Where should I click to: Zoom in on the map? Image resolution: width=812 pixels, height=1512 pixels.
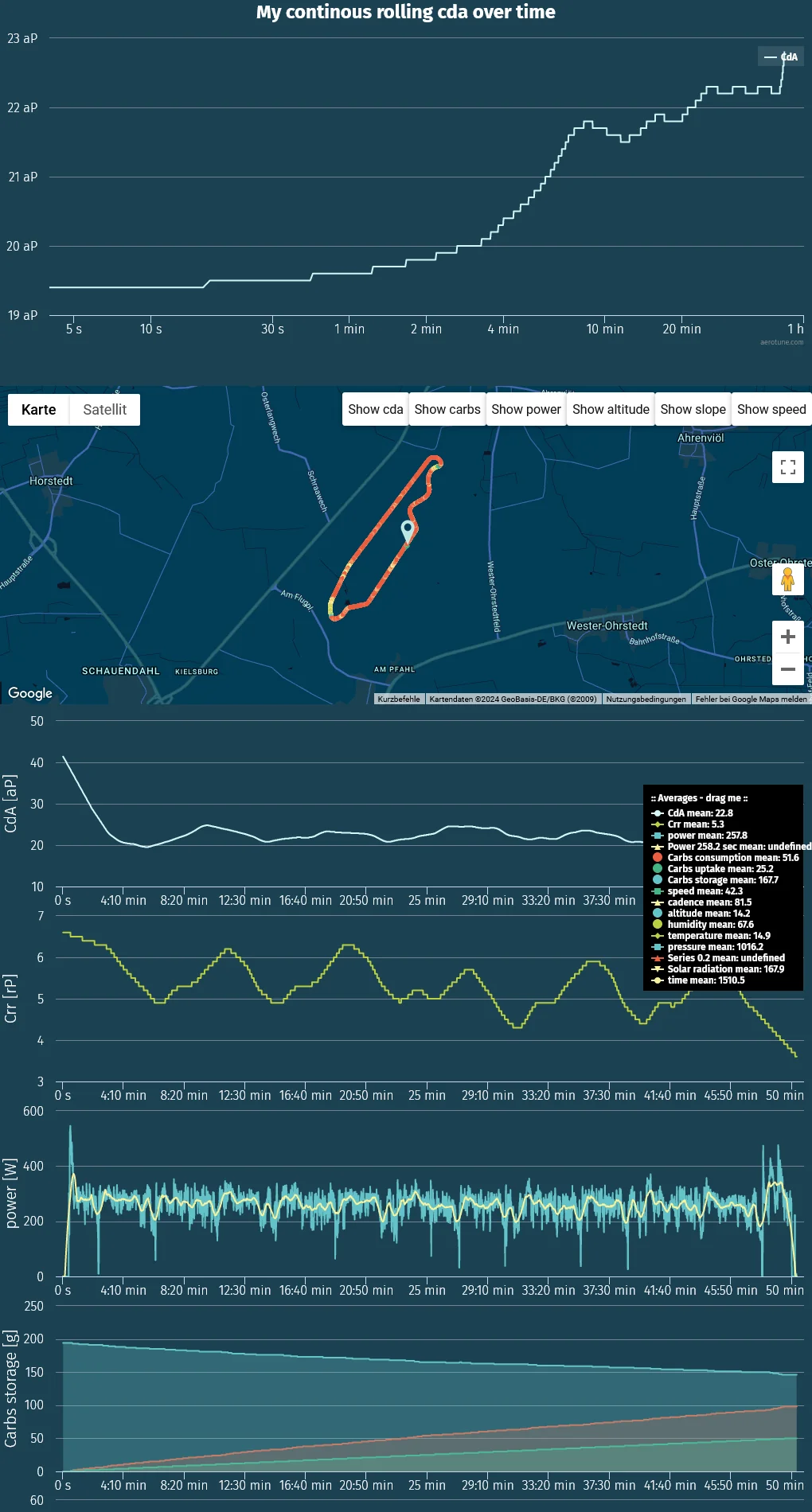[x=787, y=637]
